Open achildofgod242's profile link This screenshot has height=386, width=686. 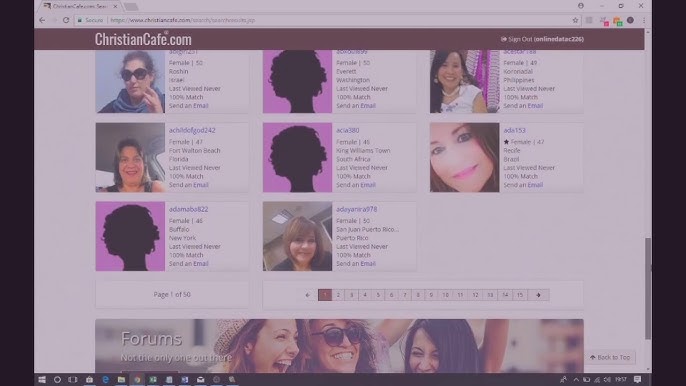click(x=192, y=130)
